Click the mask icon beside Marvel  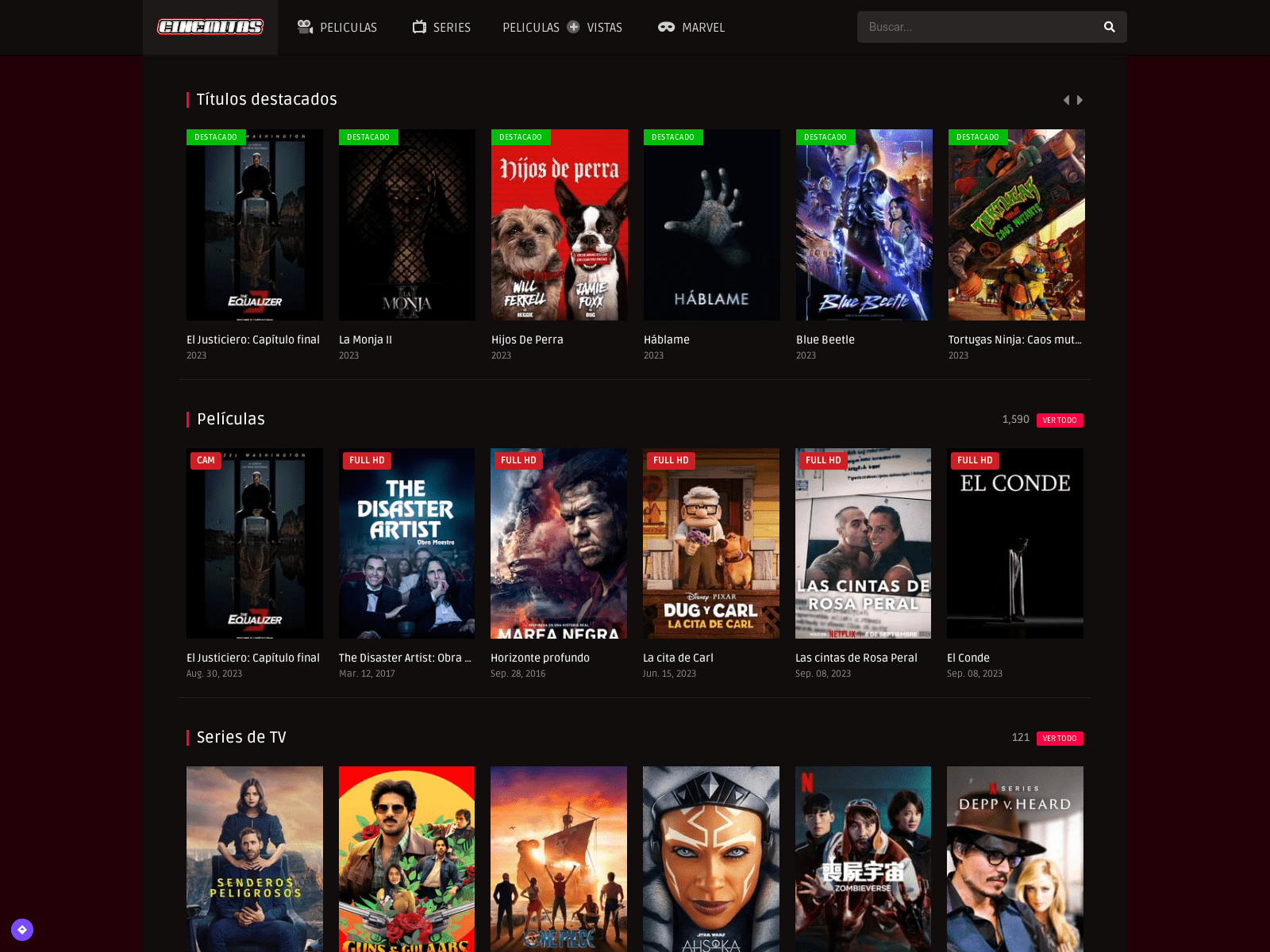tap(666, 27)
